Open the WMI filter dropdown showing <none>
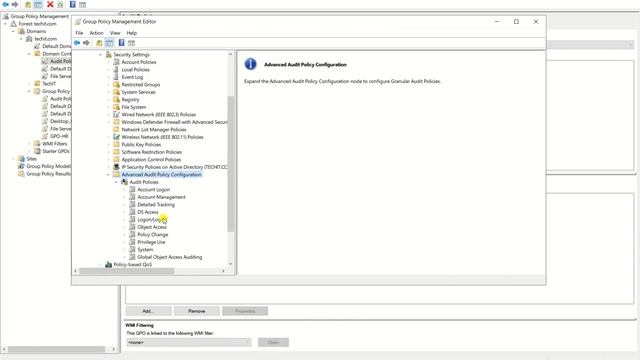The height and width of the screenshot is (360, 640). pos(189,342)
